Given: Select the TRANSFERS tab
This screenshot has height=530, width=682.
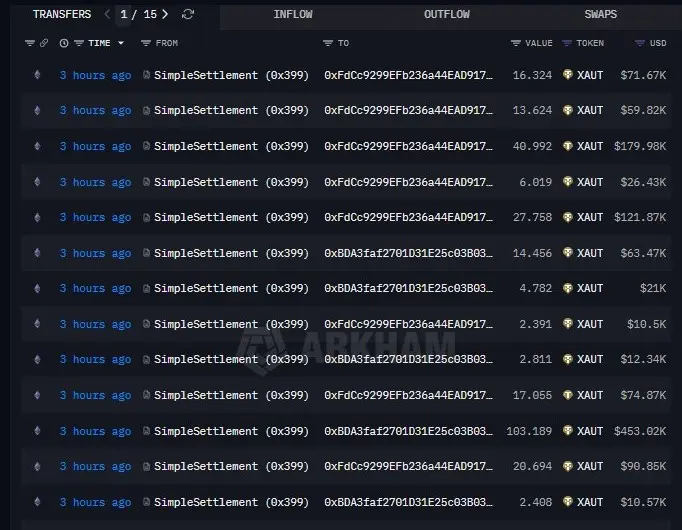Looking at the screenshot, I should click(62, 14).
